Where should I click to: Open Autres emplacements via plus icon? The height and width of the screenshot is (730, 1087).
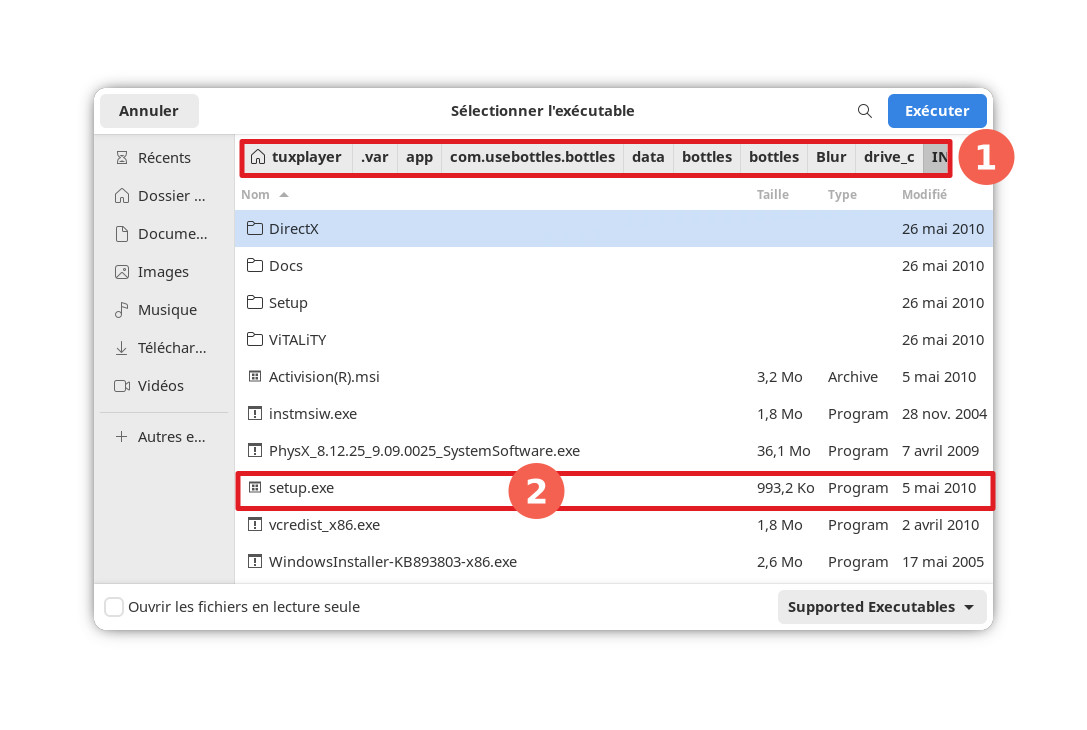122,437
